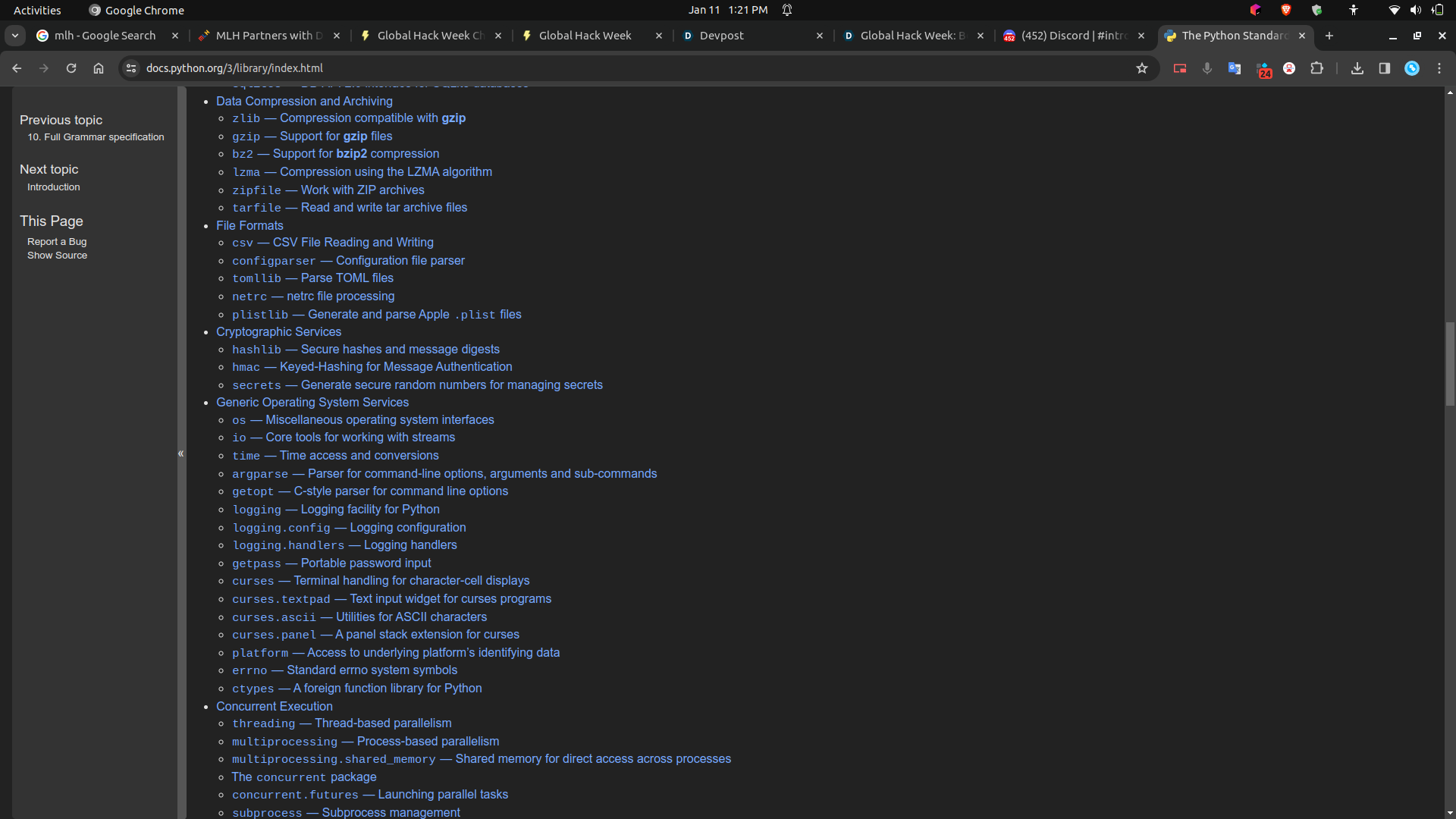Image resolution: width=1456 pixels, height=819 pixels.
Task: Collapse the docs sidebar with the chevron
Action: [181, 453]
